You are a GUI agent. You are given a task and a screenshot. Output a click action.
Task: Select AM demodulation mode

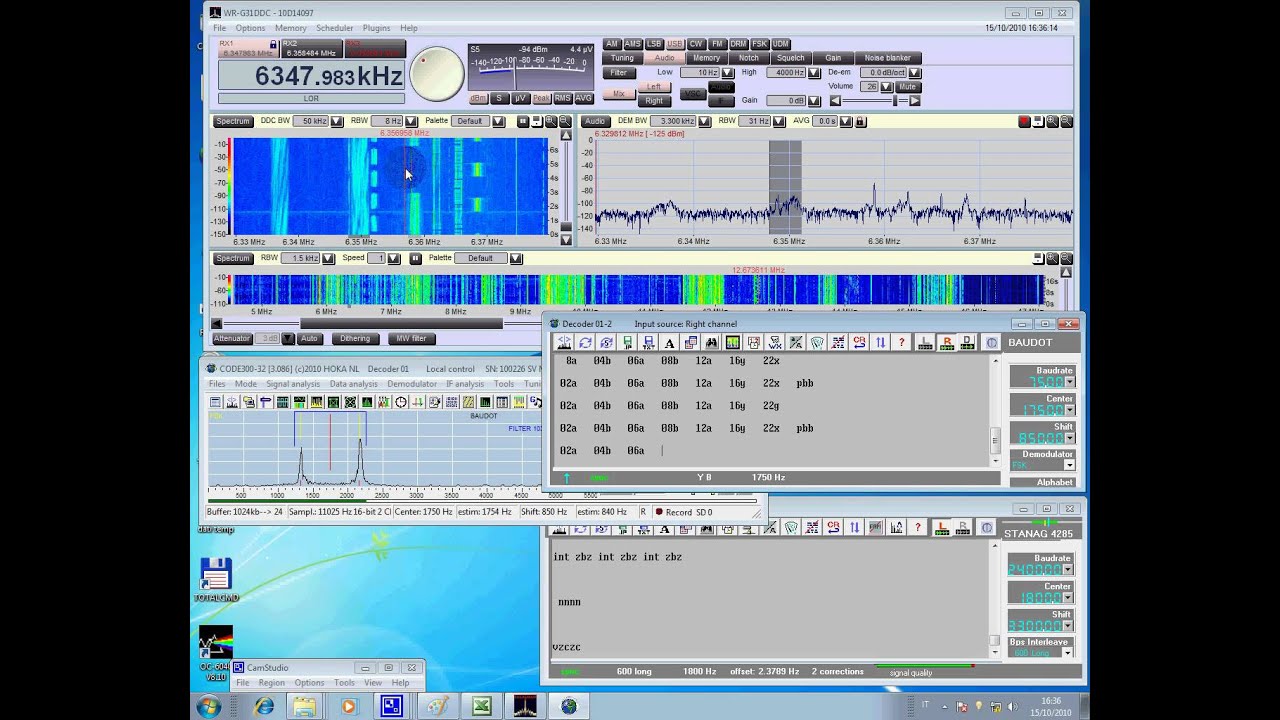point(612,44)
